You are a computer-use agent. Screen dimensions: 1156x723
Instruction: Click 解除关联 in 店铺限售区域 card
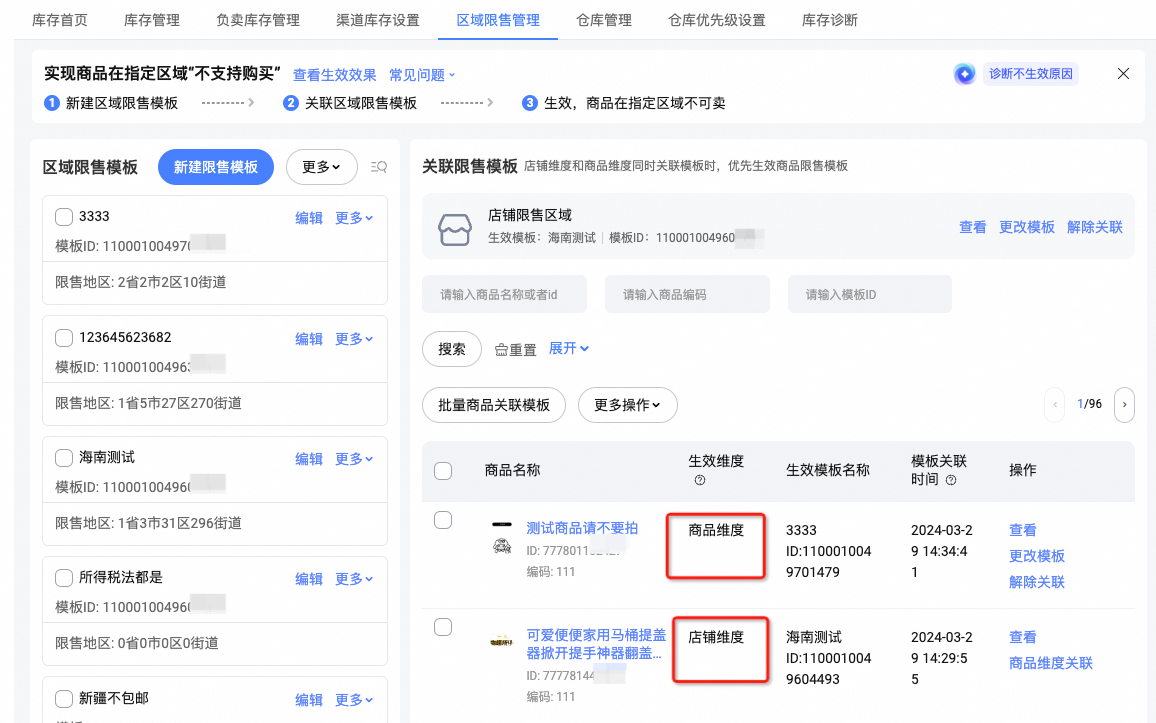click(x=1095, y=227)
